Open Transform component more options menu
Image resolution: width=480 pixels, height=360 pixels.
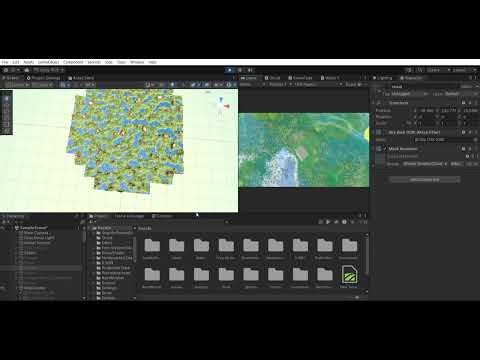click(476, 103)
